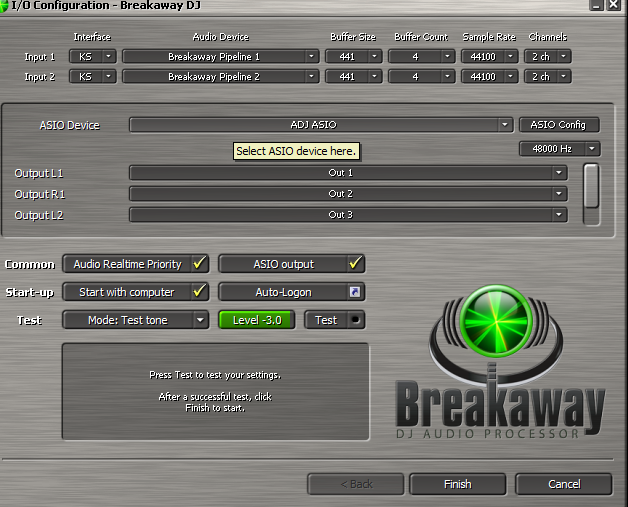This screenshot has width=628, height=507.
Task: Open Input 1 Channels dropdown
Action: click(x=547, y=56)
